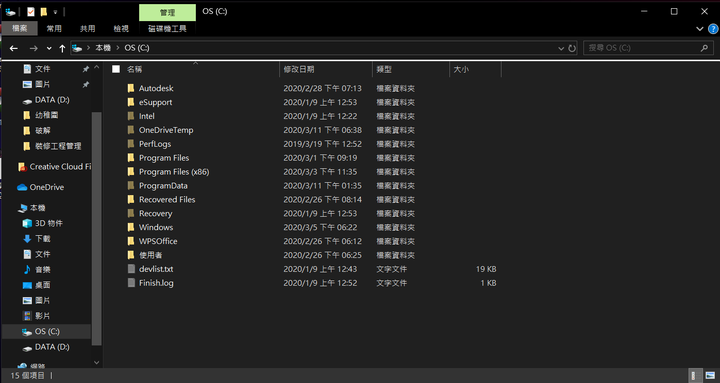Select the WPSOffice folder icon
The height and width of the screenshot is (383, 720).
coord(131,241)
